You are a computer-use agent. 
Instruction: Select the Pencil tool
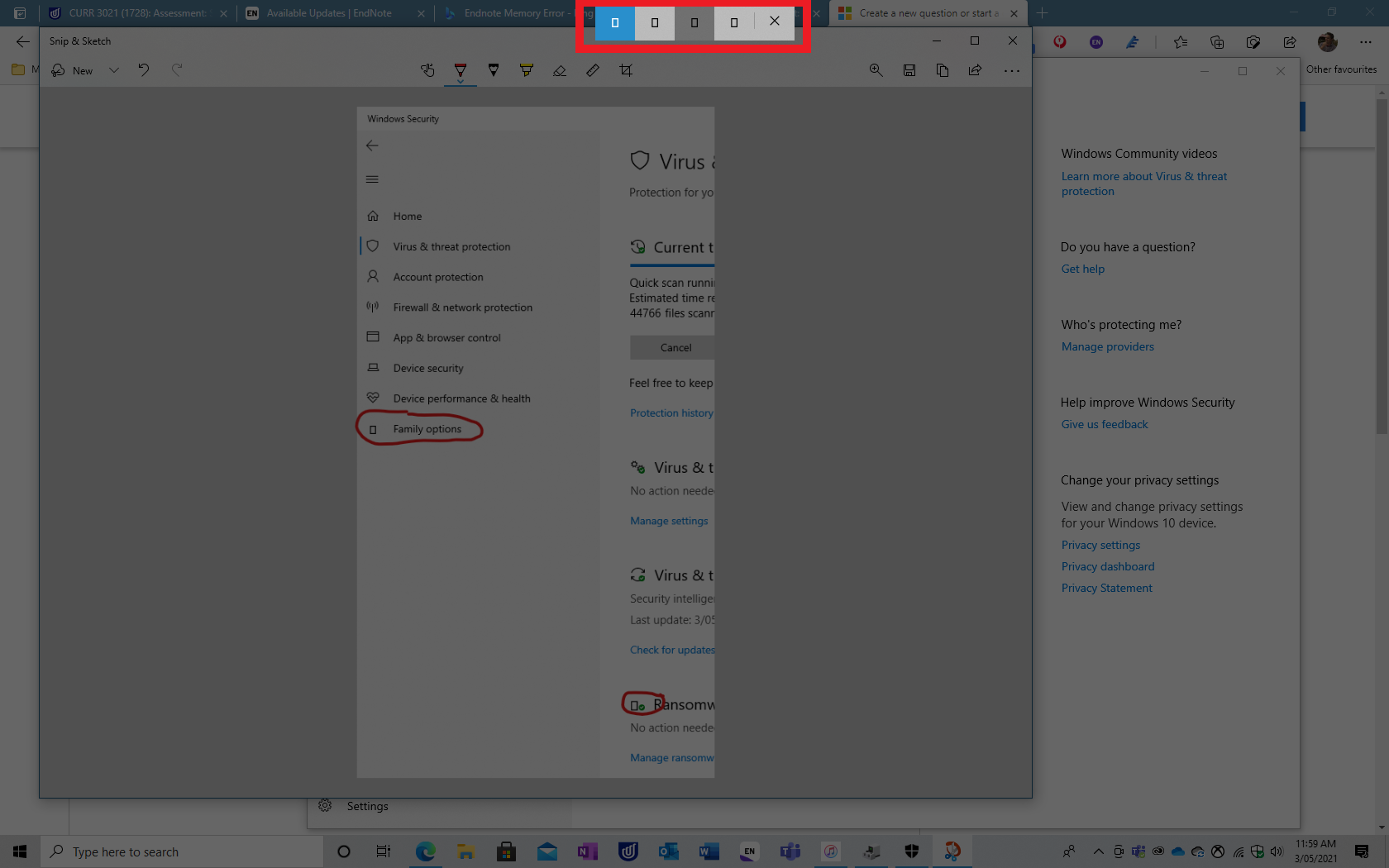tap(494, 70)
